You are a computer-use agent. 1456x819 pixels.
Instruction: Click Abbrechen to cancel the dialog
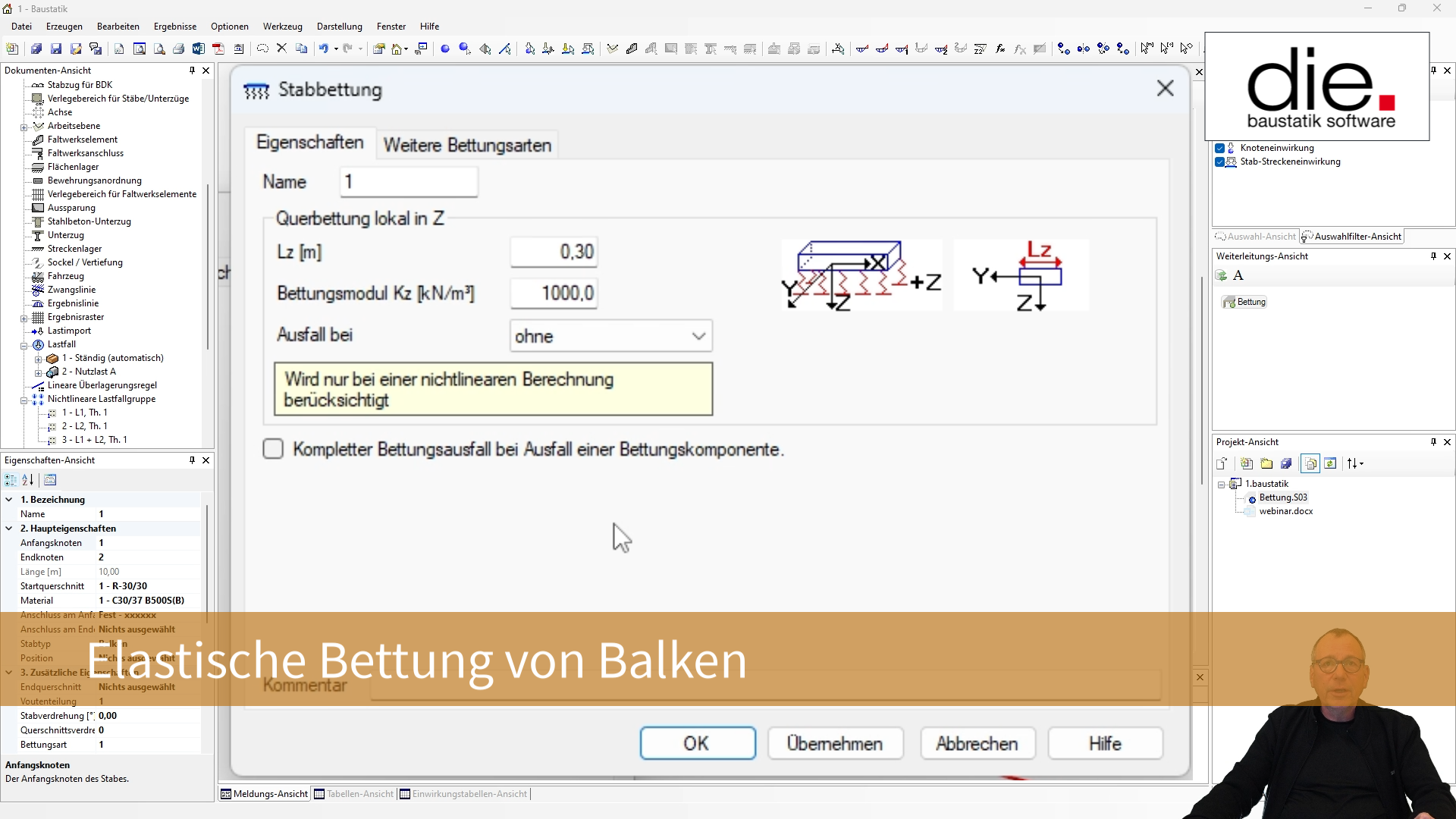point(978,743)
